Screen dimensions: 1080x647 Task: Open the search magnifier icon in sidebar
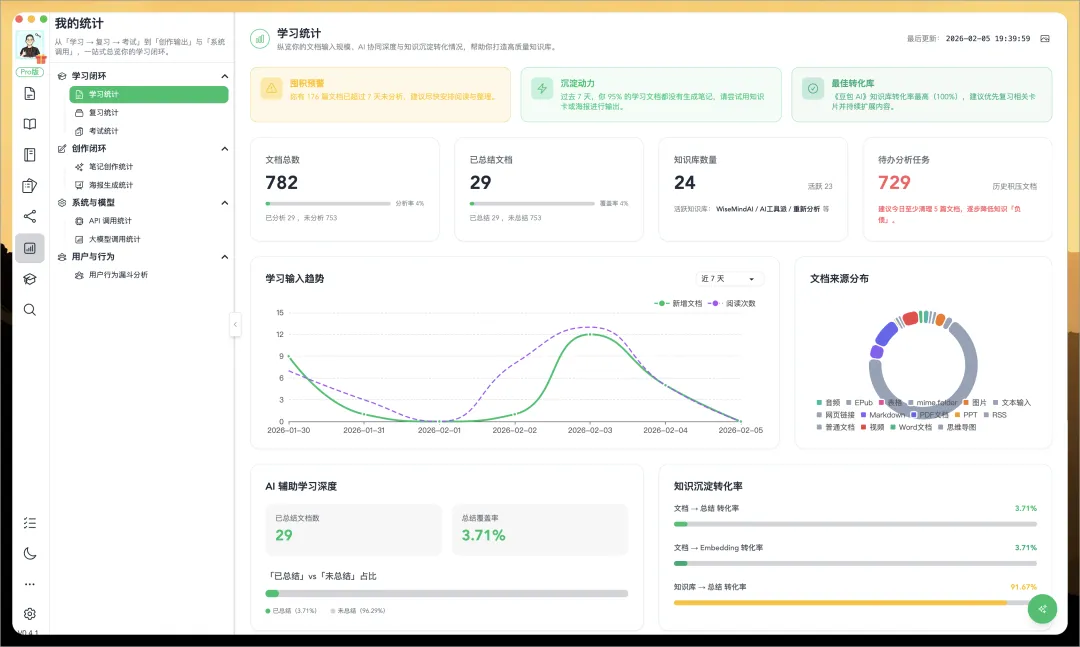pyautogui.click(x=29, y=310)
